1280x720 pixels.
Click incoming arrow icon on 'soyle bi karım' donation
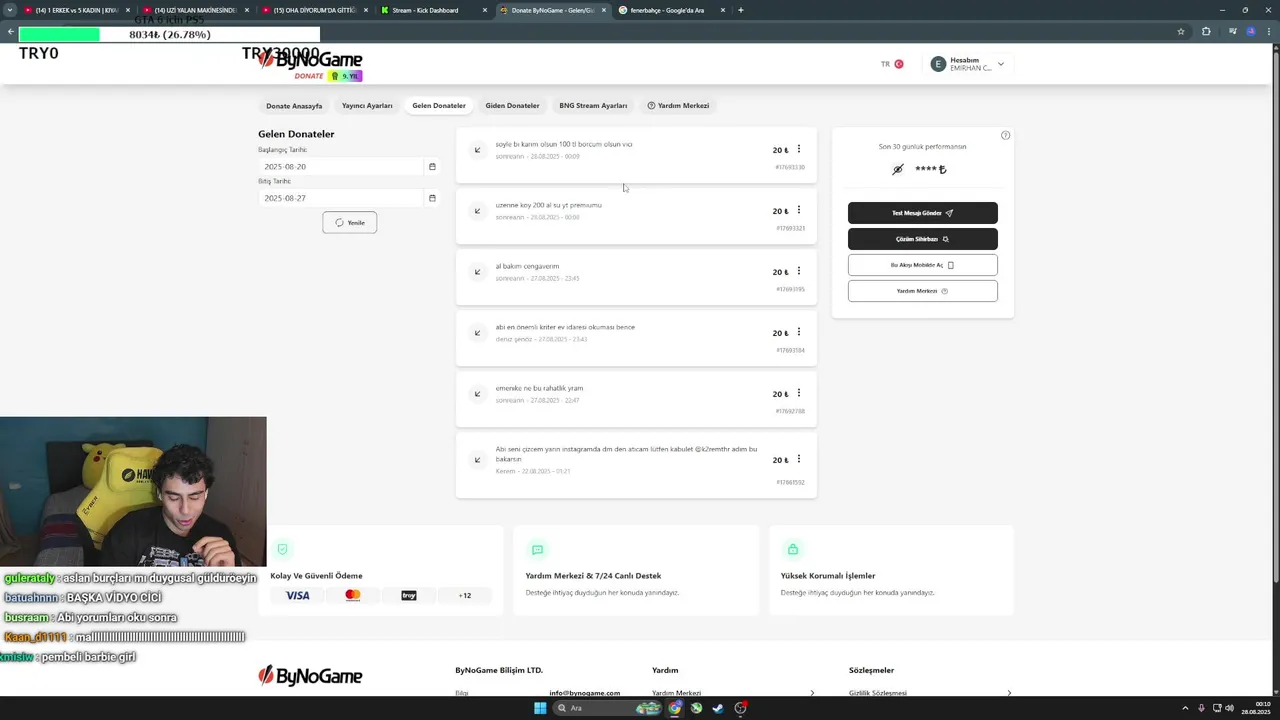click(477, 150)
